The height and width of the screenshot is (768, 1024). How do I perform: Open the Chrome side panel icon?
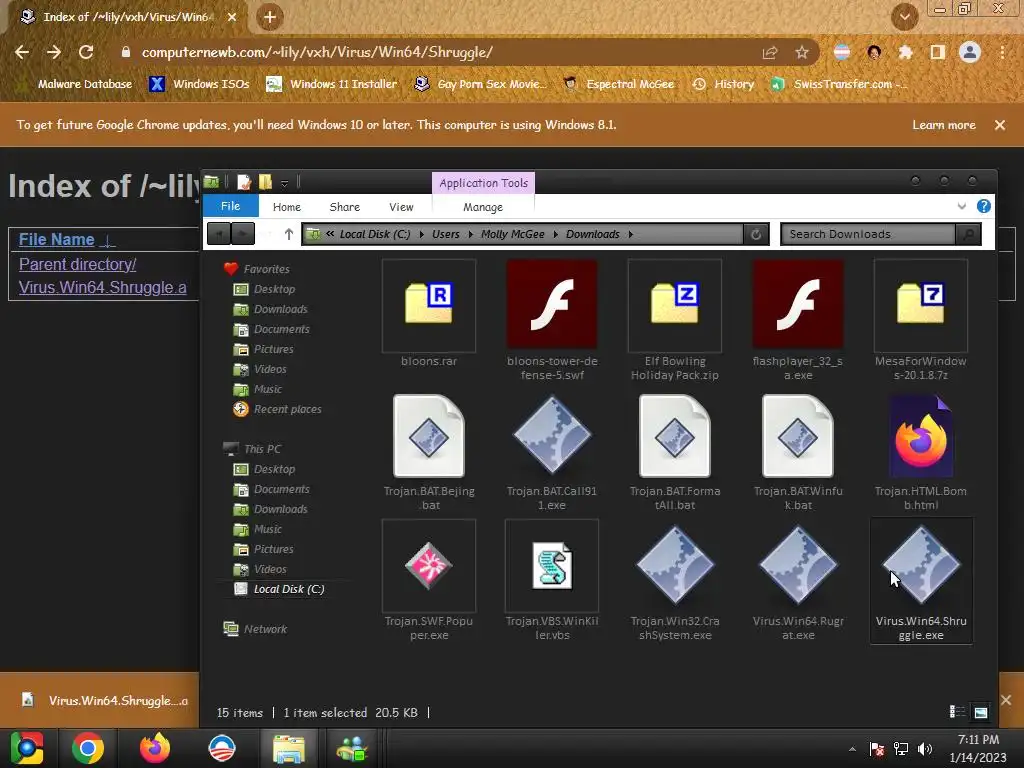[937, 53]
